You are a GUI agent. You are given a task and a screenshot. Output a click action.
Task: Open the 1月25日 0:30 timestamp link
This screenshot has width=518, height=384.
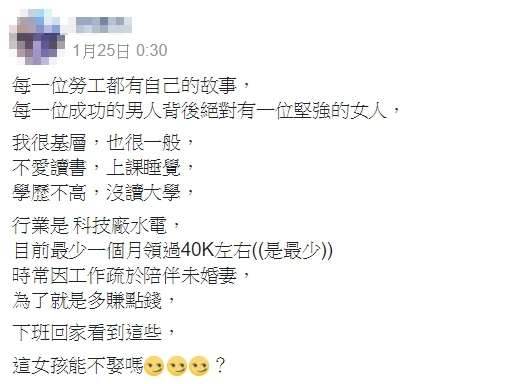click(120, 51)
